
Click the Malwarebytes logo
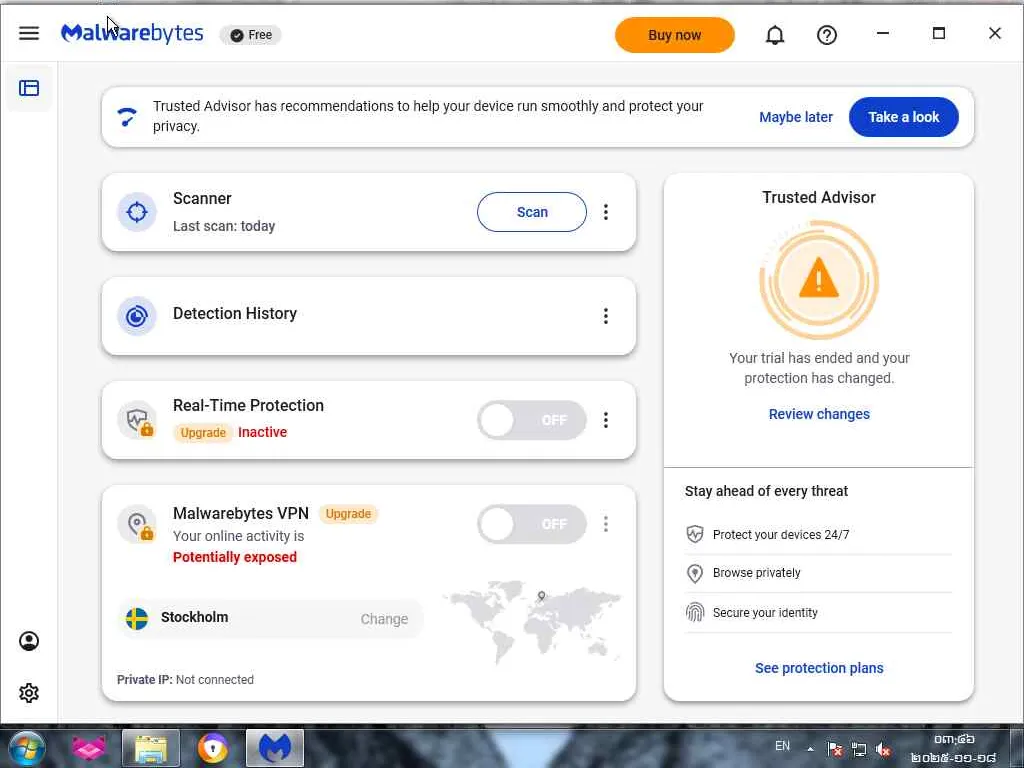click(132, 33)
